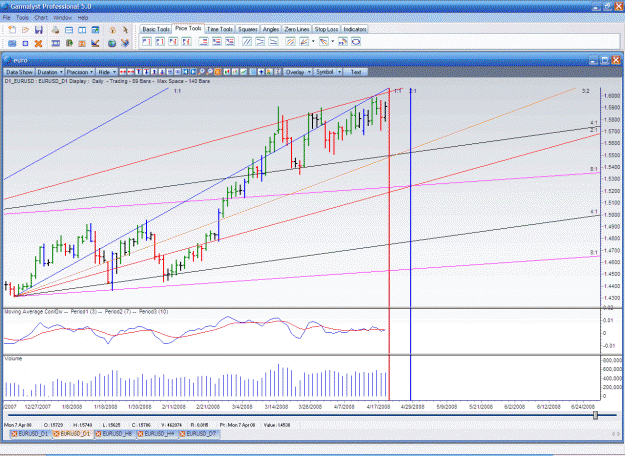The image size is (625, 456).
Task: Select the orange-blue diagonal lines tool icon
Action: pyautogui.click(x=290, y=41)
